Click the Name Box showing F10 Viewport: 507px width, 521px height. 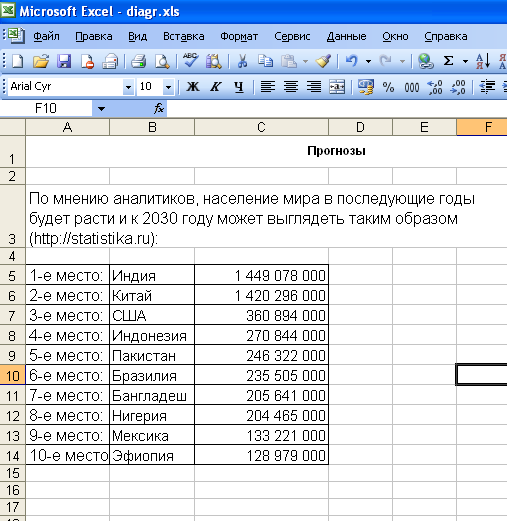(x=46, y=108)
